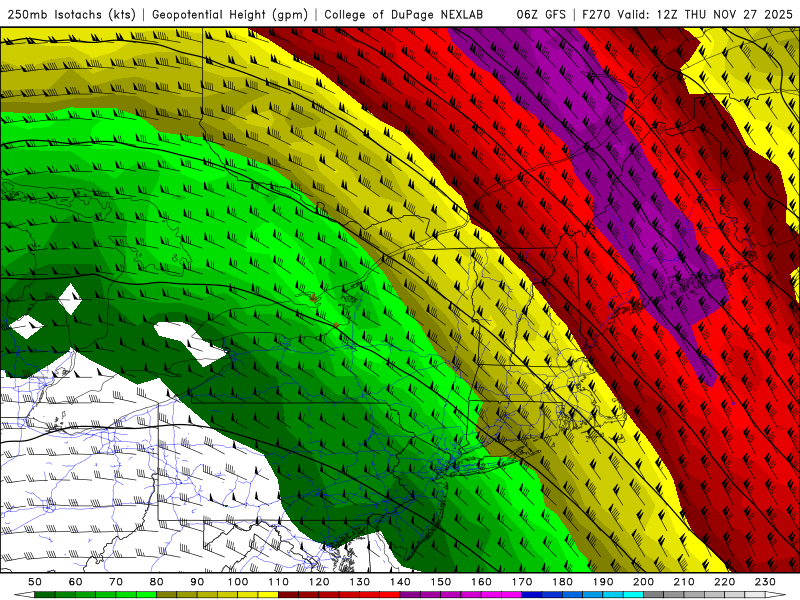The height and width of the screenshot is (600, 800).
Task: Select the 90 knots legend label
Action: click(x=197, y=582)
